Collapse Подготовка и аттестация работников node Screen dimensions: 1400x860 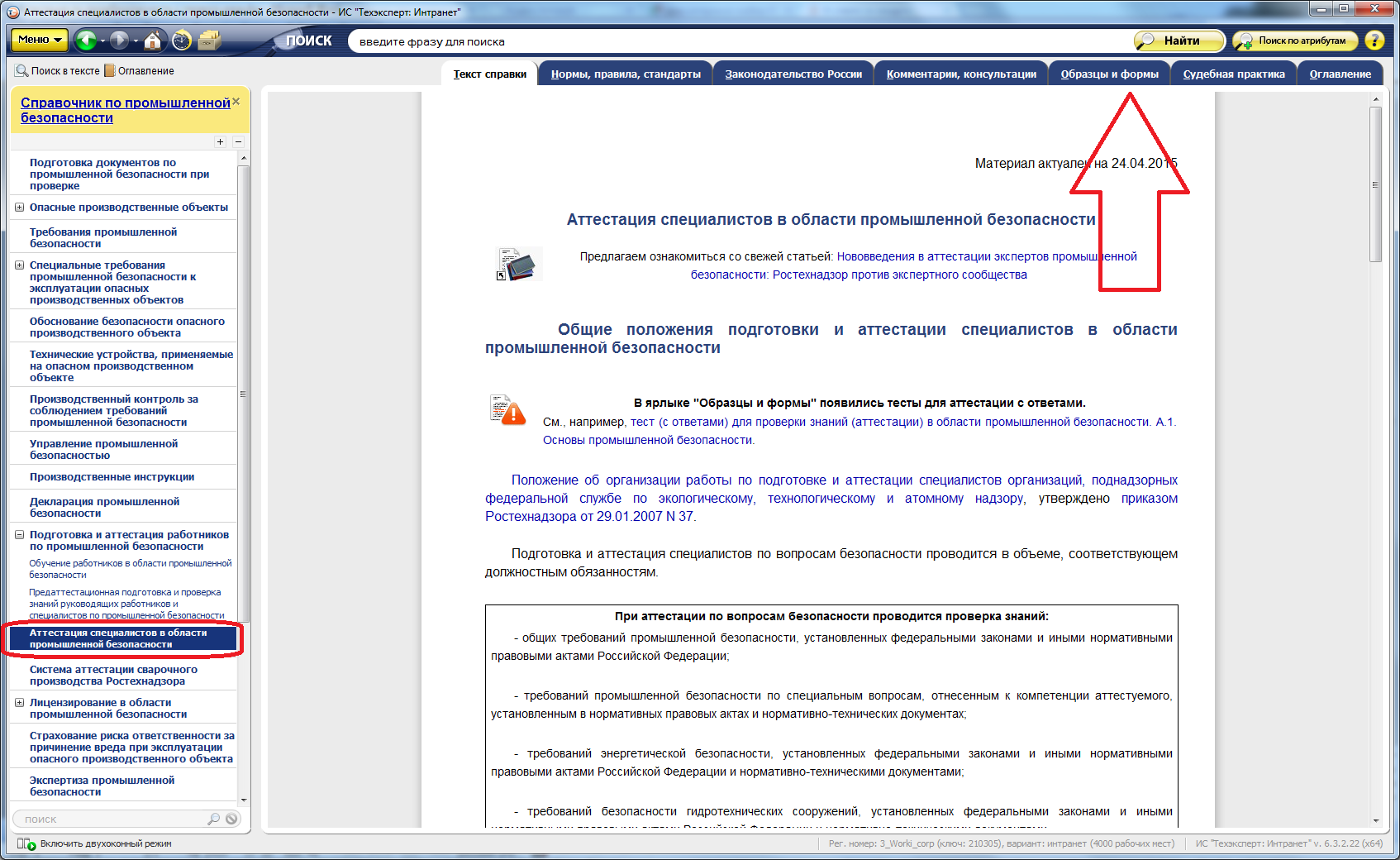(19, 535)
